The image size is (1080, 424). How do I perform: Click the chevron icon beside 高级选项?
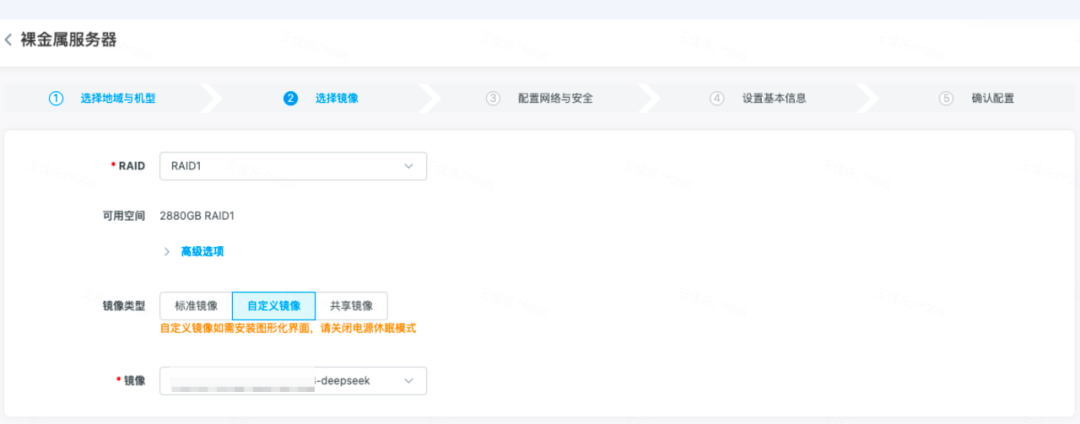click(167, 251)
